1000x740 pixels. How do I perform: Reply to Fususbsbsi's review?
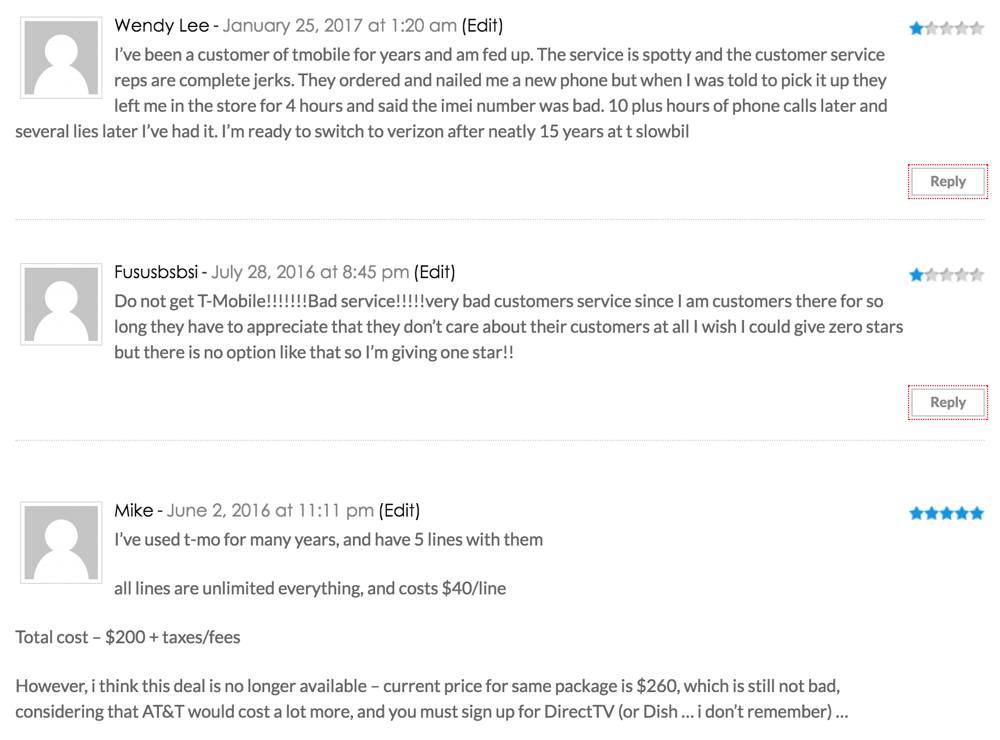click(948, 403)
